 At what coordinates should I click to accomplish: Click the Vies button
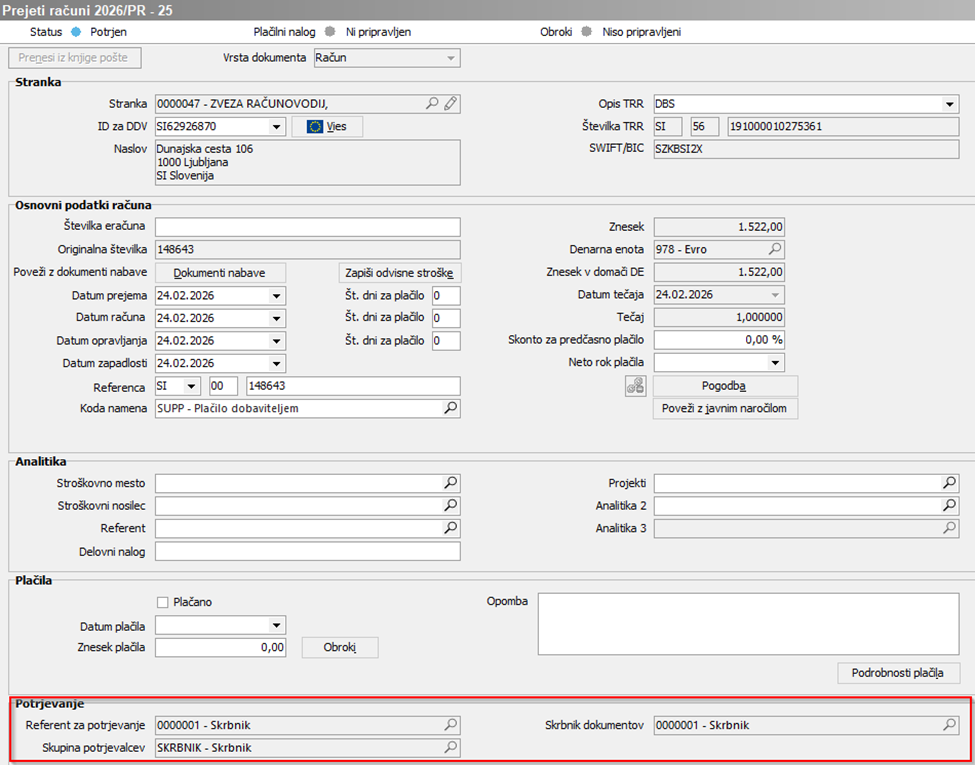tap(327, 126)
